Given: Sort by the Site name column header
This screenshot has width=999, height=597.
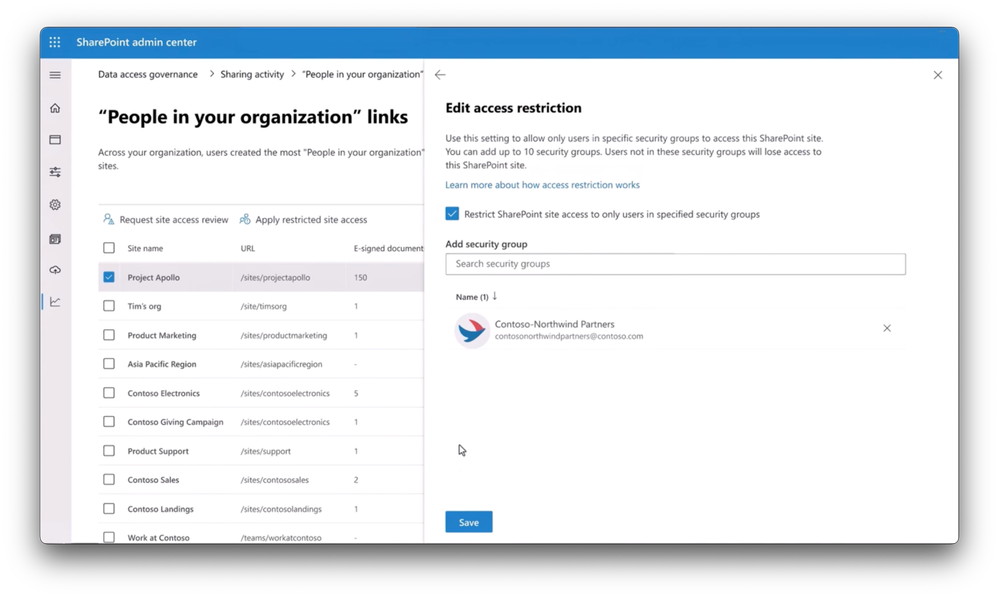Looking at the screenshot, I should point(145,248).
